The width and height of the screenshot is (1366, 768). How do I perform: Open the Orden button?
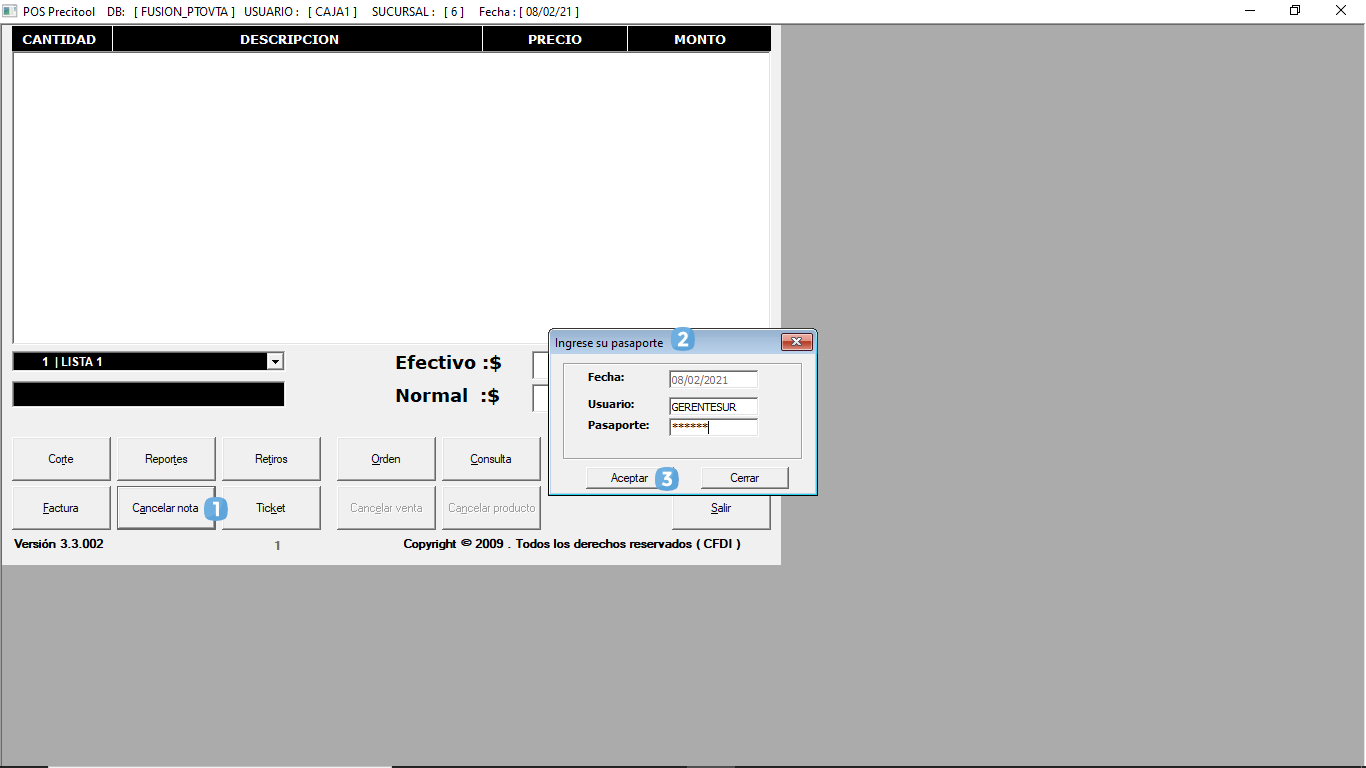point(386,459)
